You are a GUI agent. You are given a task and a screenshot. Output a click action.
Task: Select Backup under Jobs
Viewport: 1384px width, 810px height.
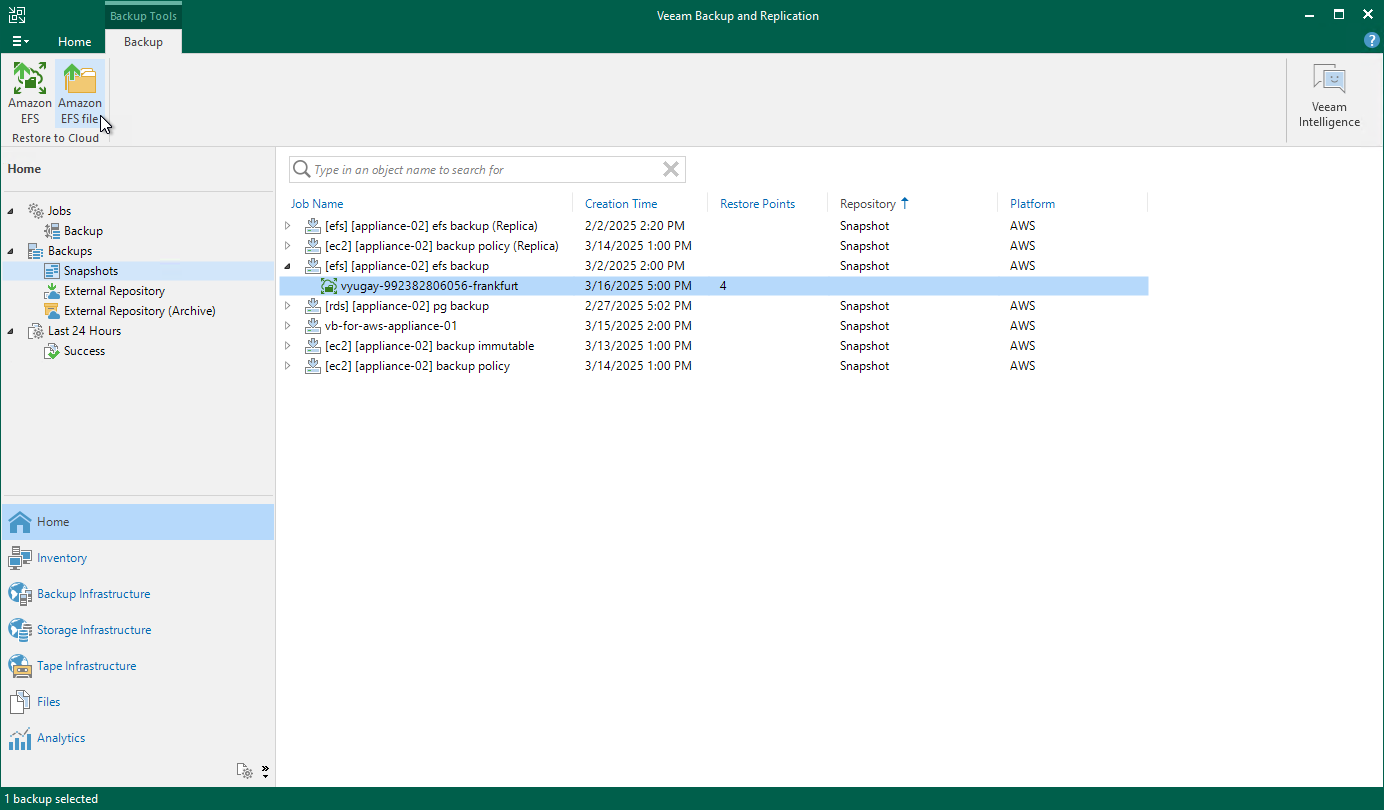coord(83,231)
